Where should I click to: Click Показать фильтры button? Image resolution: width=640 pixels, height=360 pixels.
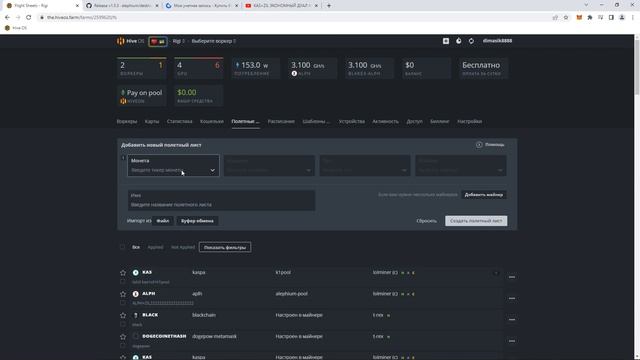point(225,247)
